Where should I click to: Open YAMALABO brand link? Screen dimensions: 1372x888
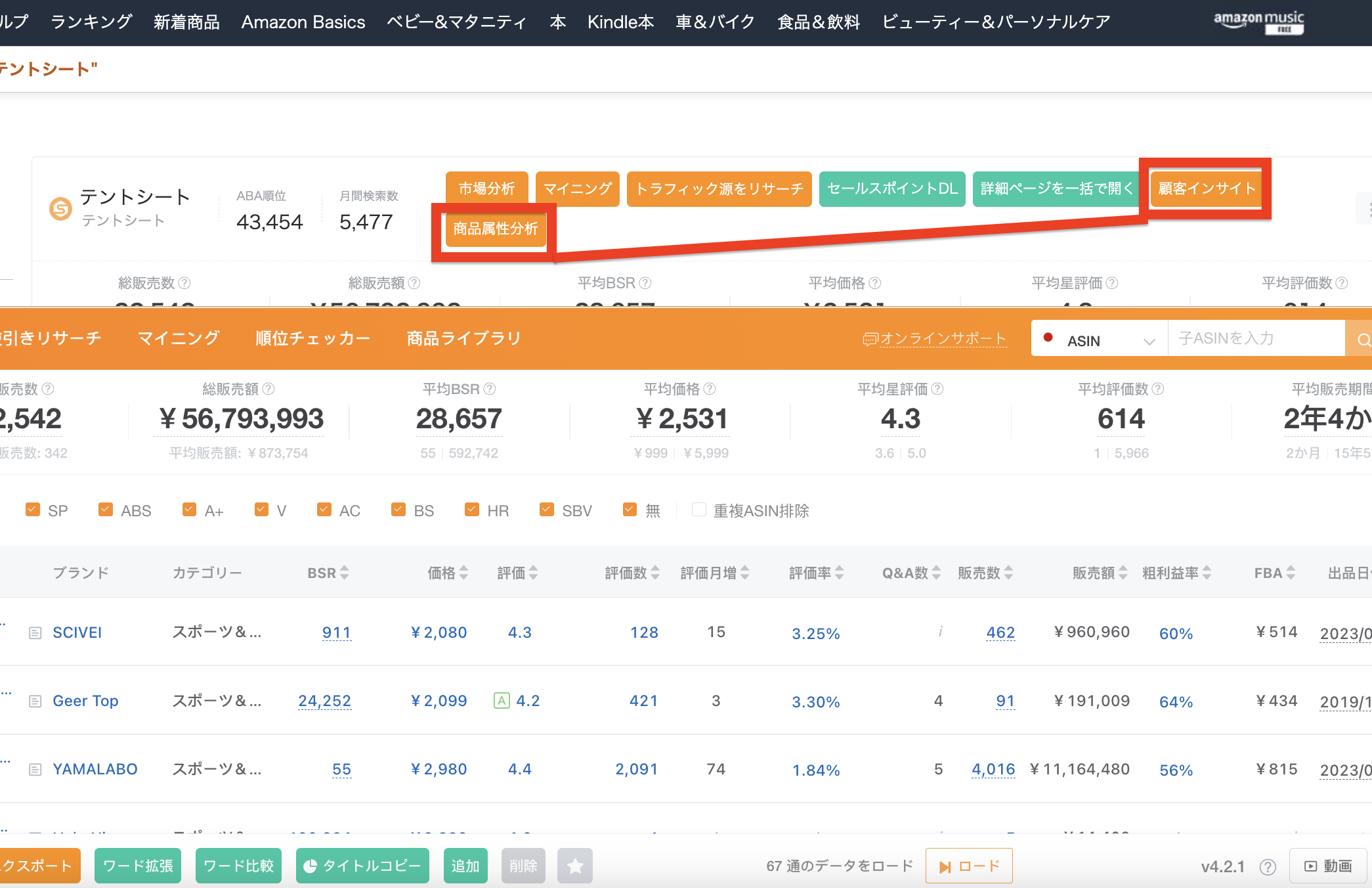tap(95, 769)
